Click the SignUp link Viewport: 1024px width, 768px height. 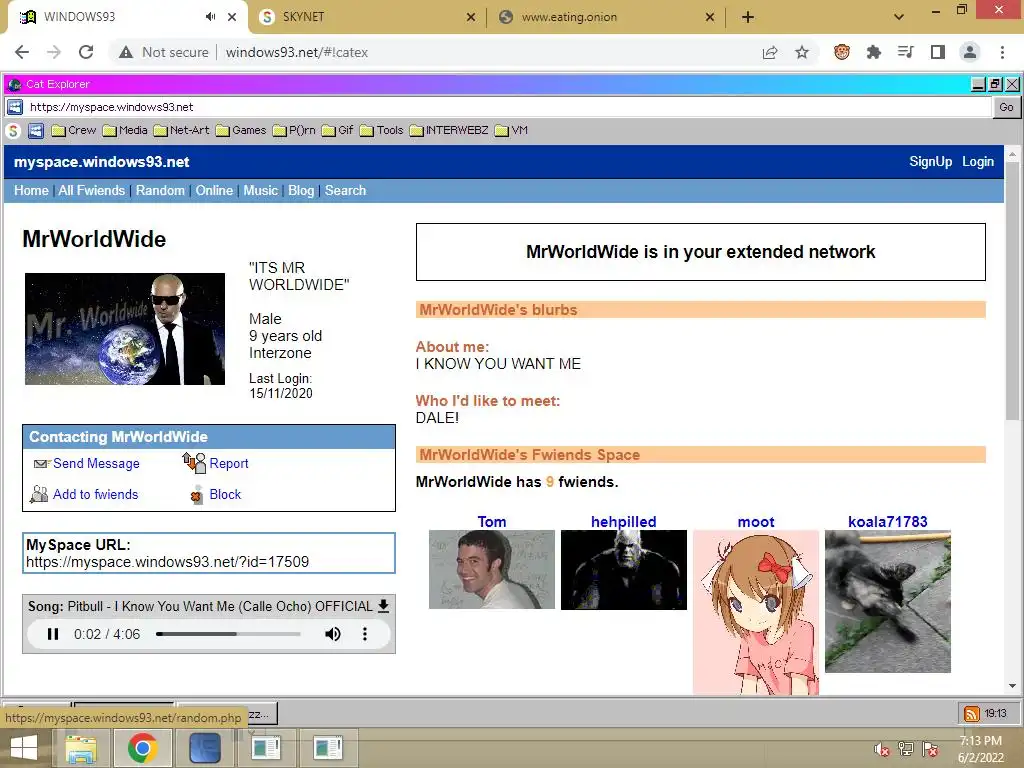coord(931,161)
